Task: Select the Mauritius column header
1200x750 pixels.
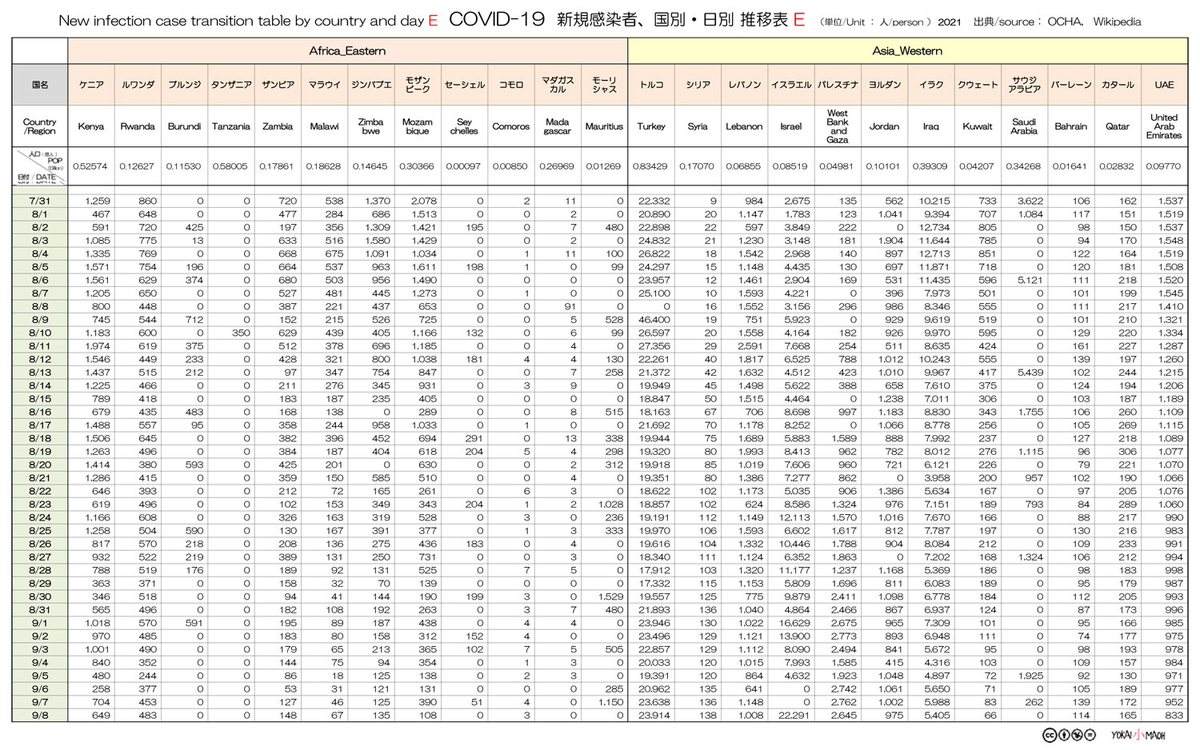Action: (604, 127)
